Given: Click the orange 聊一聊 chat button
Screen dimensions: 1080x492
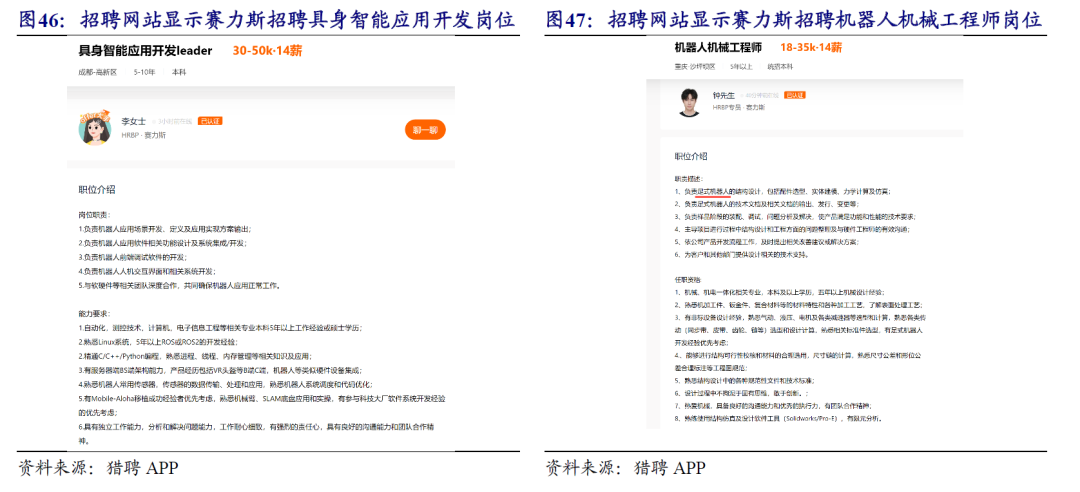Looking at the screenshot, I should (425, 130).
